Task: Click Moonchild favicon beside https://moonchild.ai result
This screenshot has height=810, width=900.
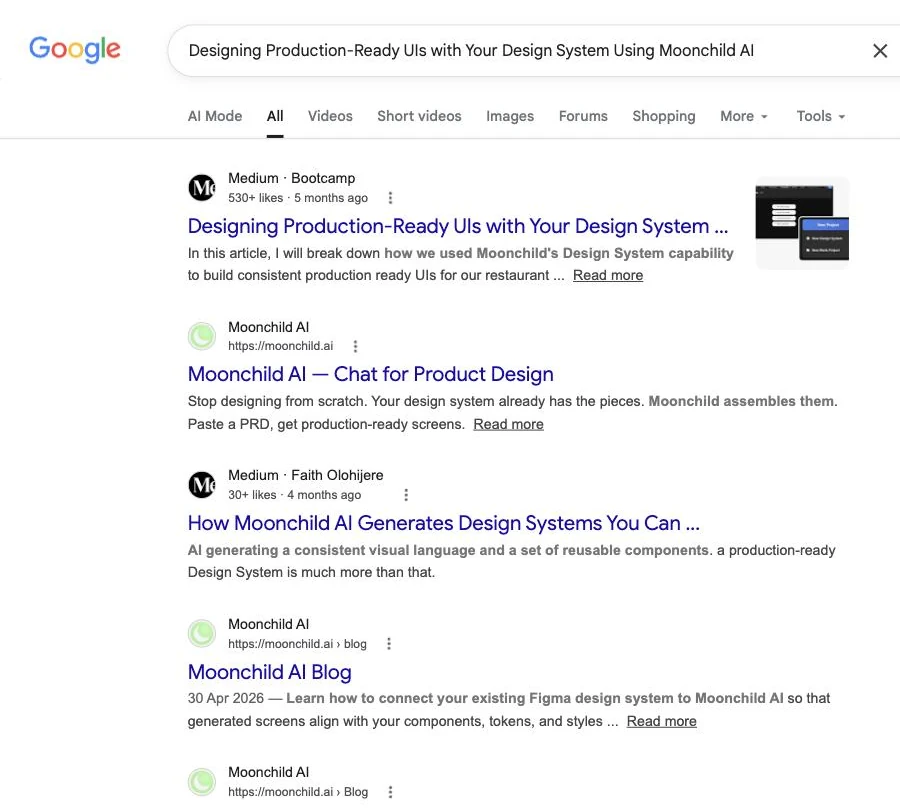Action: point(202,336)
